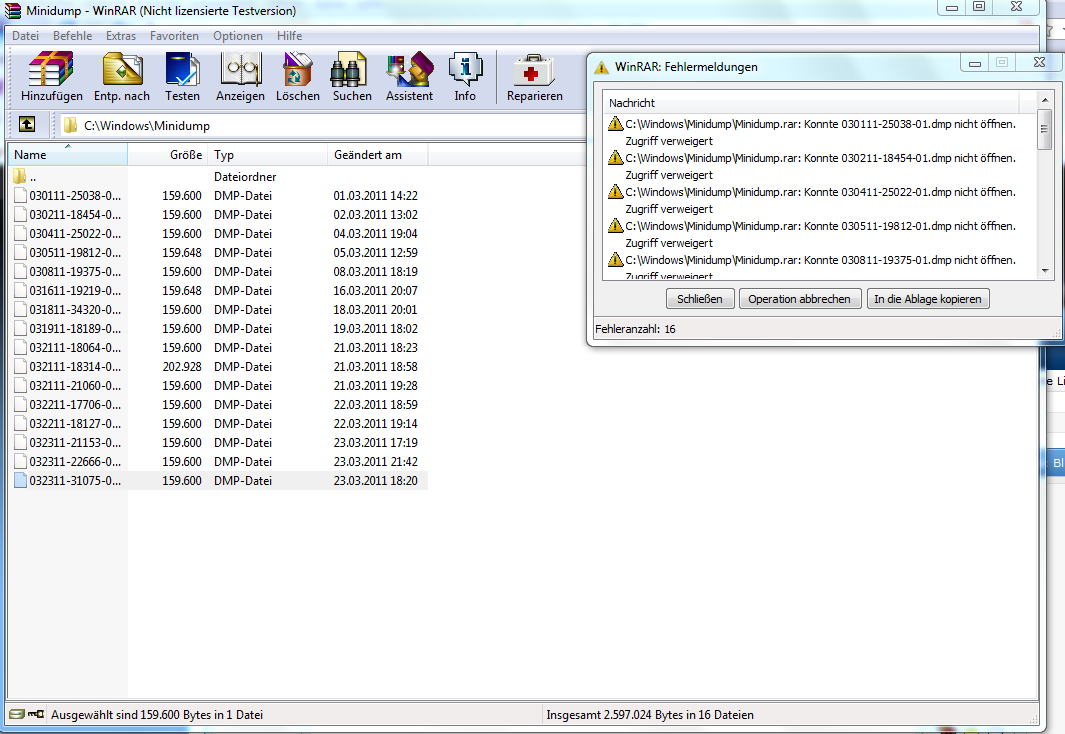The image size is (1065, 734).
Task: Select file 030211-18454-0...
Action: pos(75,215)
